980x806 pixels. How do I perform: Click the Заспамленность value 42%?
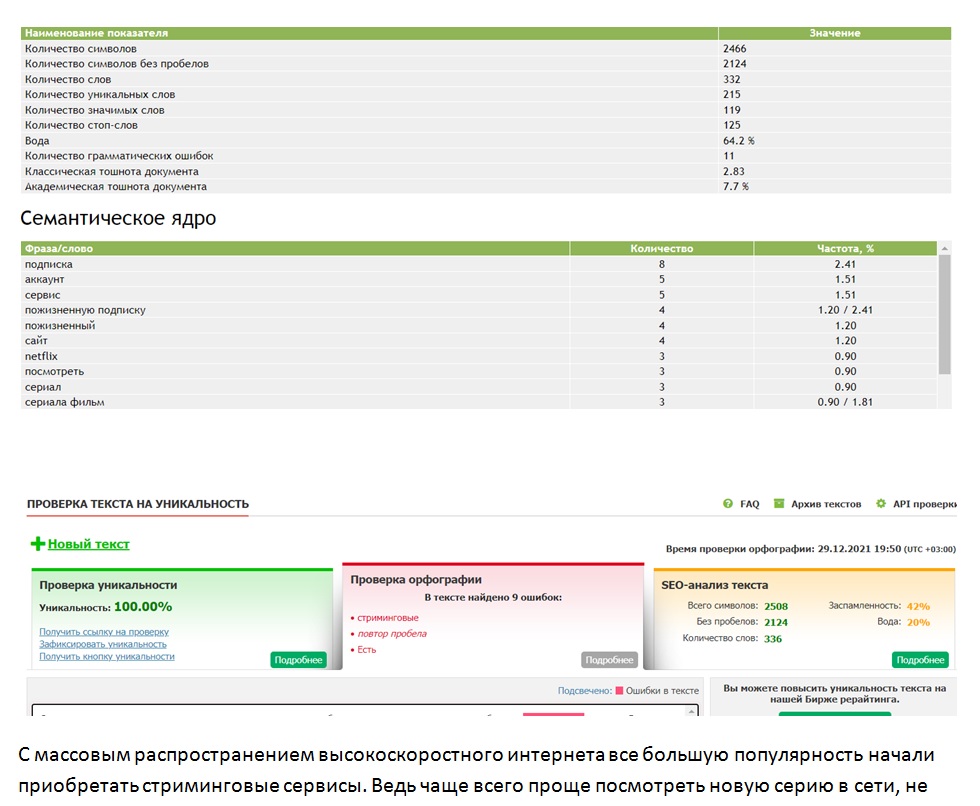[918, 606]
